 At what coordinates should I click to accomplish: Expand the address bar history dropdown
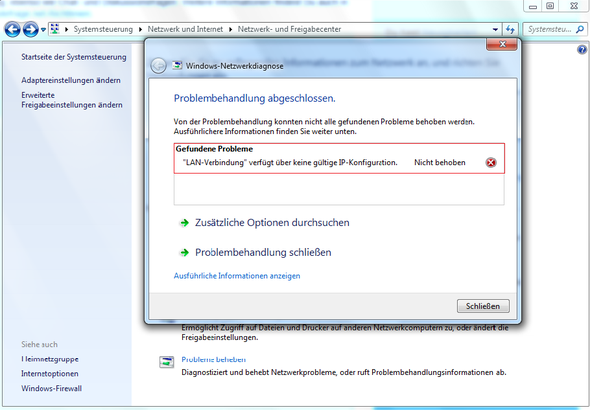(x=495, y=29)
